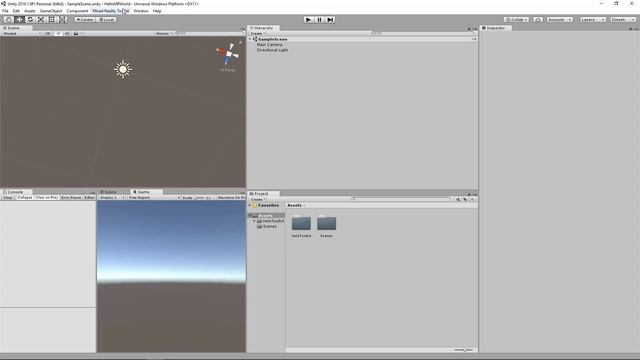The image size is (640, 360).
Task: Click the scene orientation gizmo
Action: tap(228, 54)
